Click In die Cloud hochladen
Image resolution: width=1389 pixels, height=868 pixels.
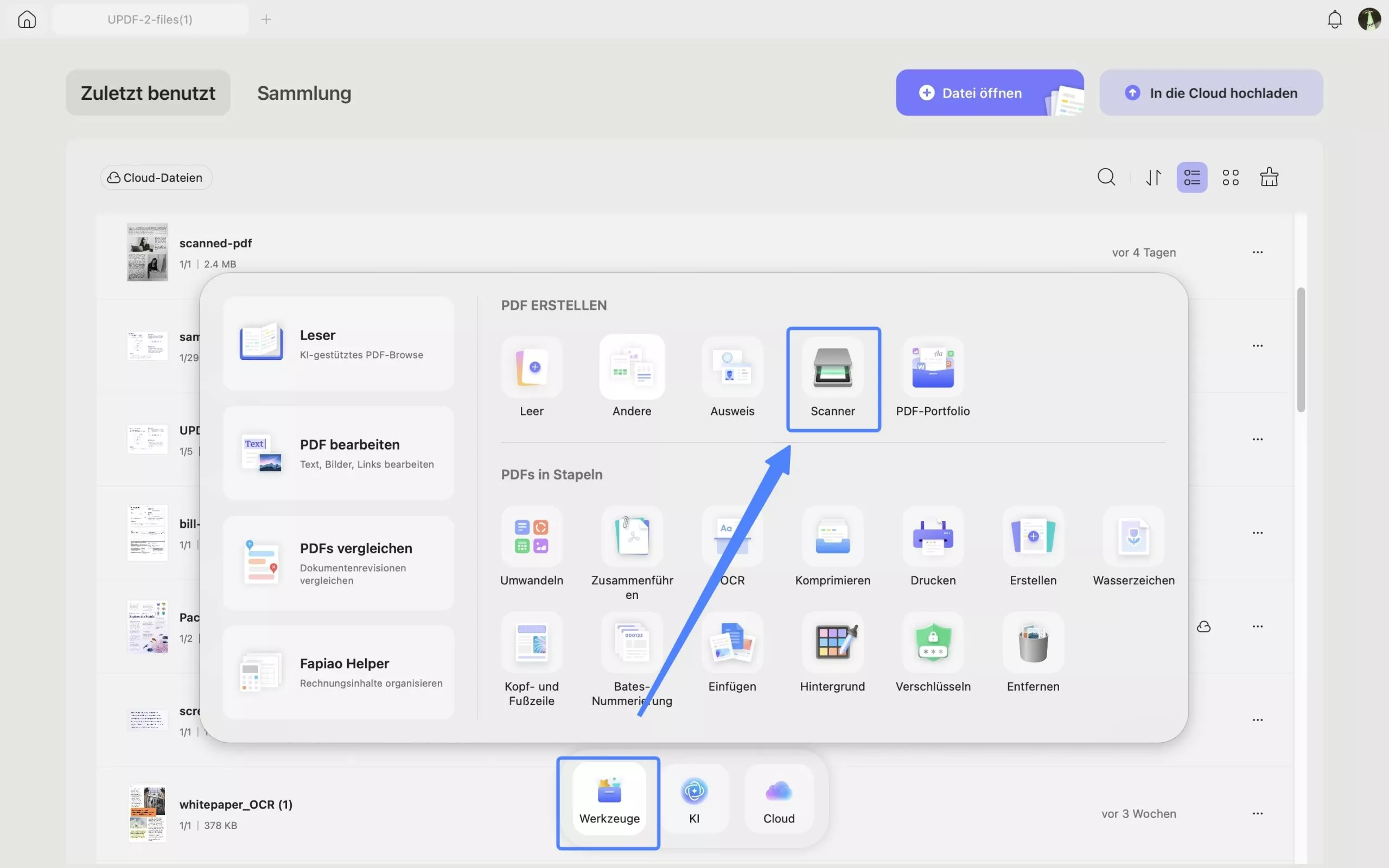tap(1210, 93)
